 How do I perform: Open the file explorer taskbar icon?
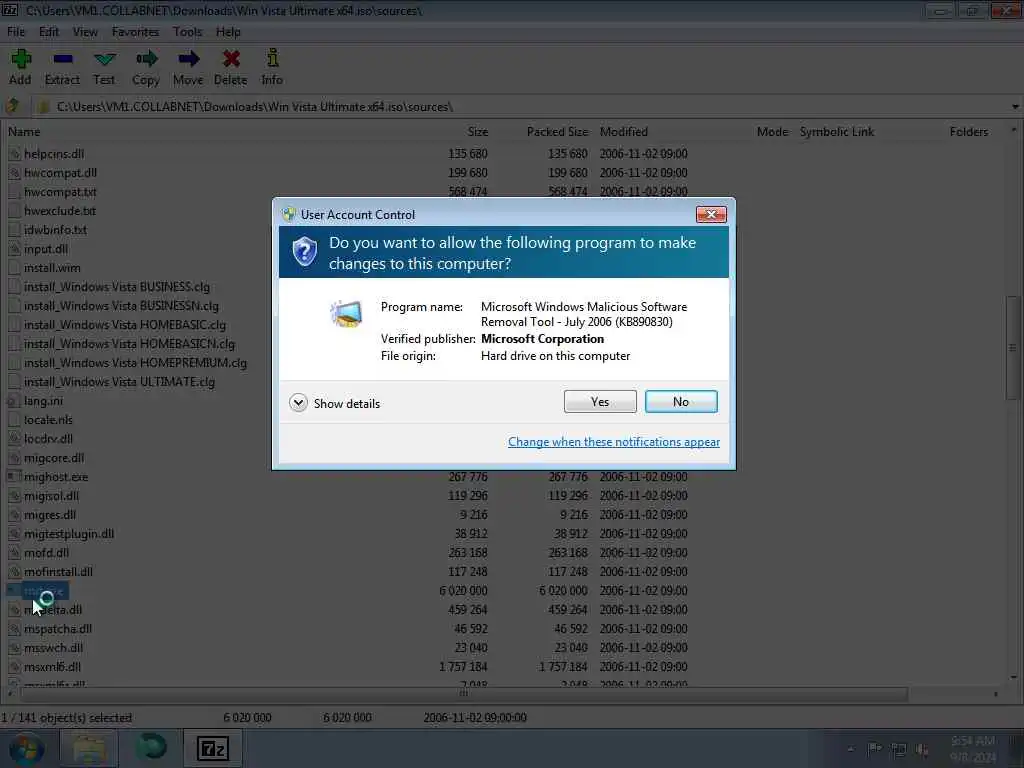(89, 748)
